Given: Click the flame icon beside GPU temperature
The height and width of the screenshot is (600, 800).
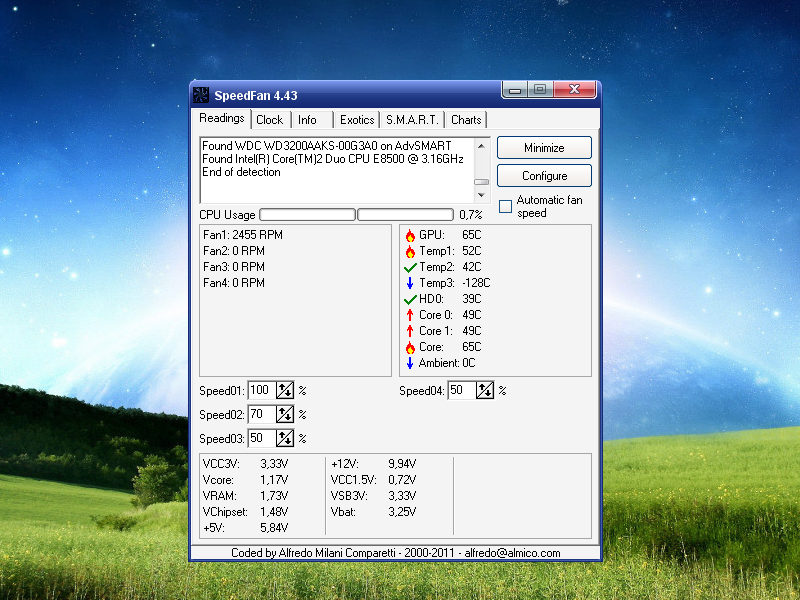Looking at the screenshot, I should point(410,235).
